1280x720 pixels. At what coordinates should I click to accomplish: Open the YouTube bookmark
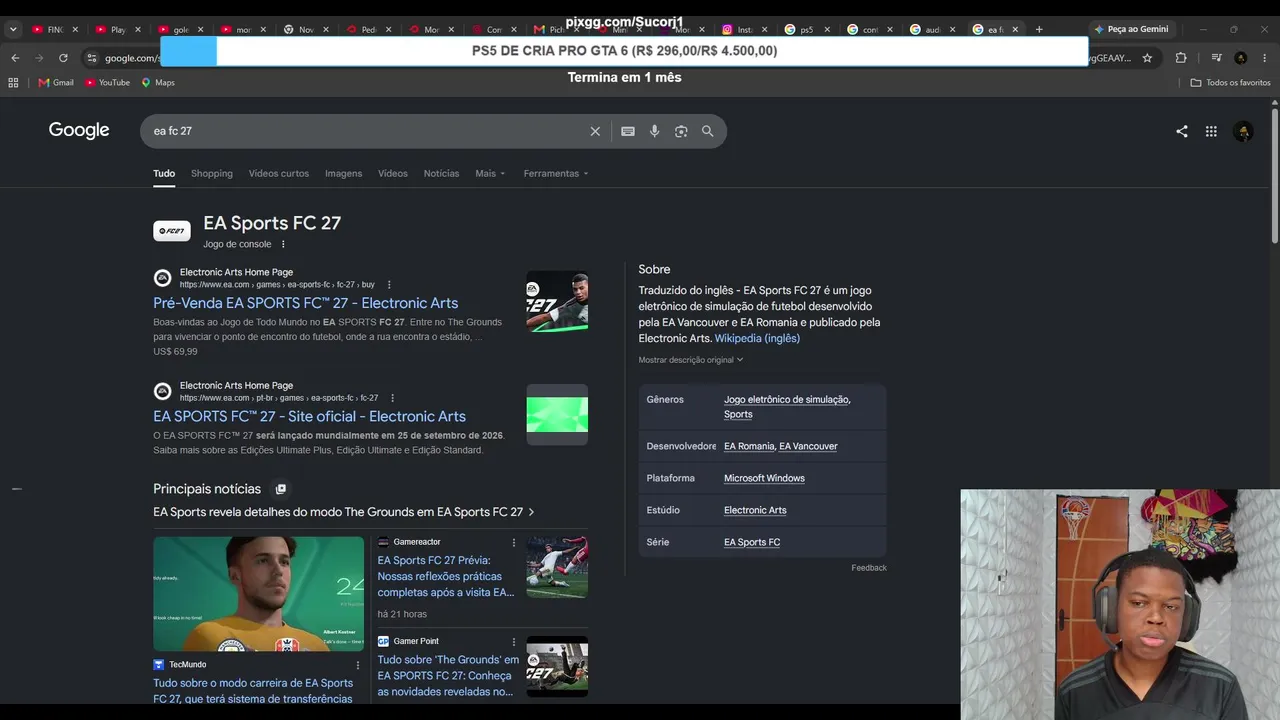(x=108, y=82)
